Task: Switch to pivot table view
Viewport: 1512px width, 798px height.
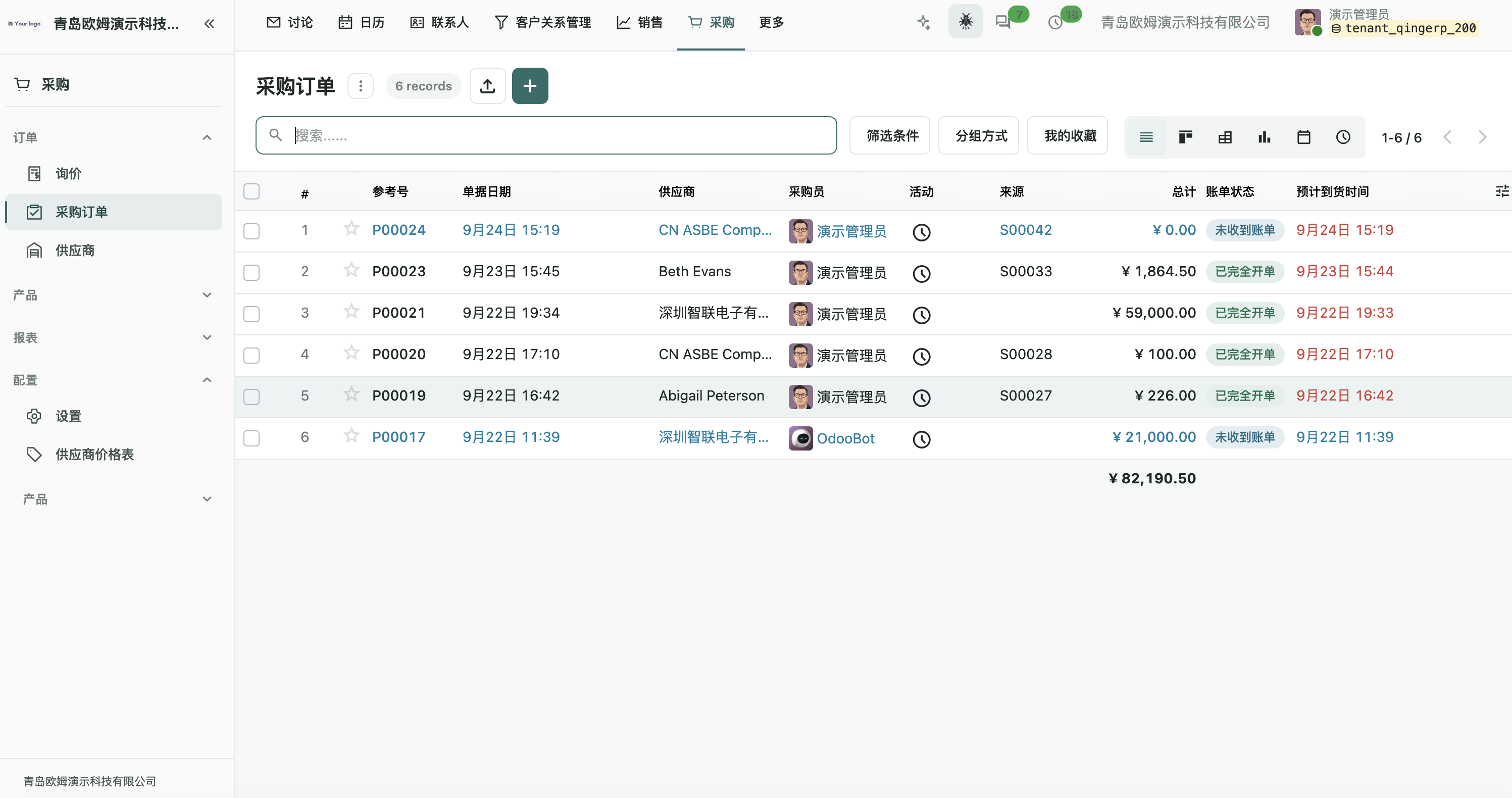Action: (1224, 137)
